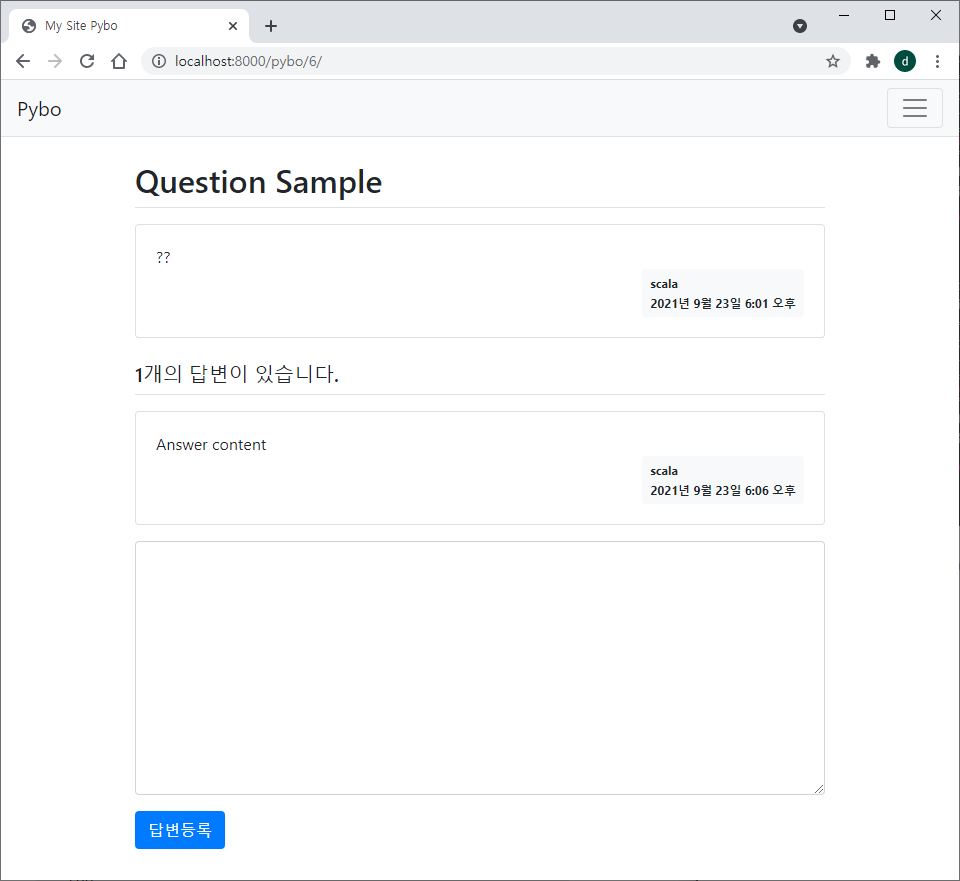Image resolution: width=960 pixels, height=881 pixels.
Task: Click the 'Answer content' text
Action: coord(211,444)
